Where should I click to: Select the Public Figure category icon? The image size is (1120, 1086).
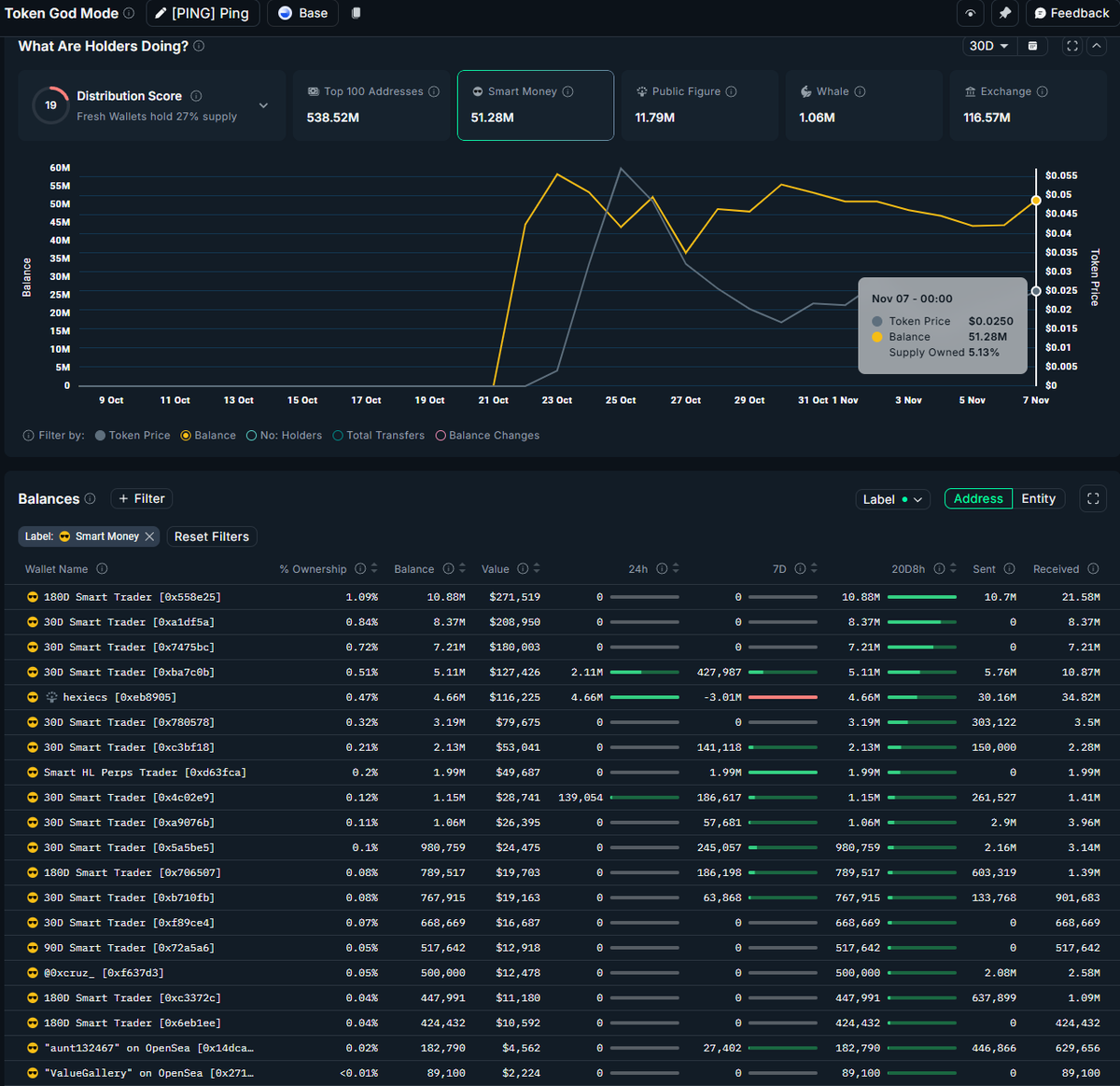641,90
